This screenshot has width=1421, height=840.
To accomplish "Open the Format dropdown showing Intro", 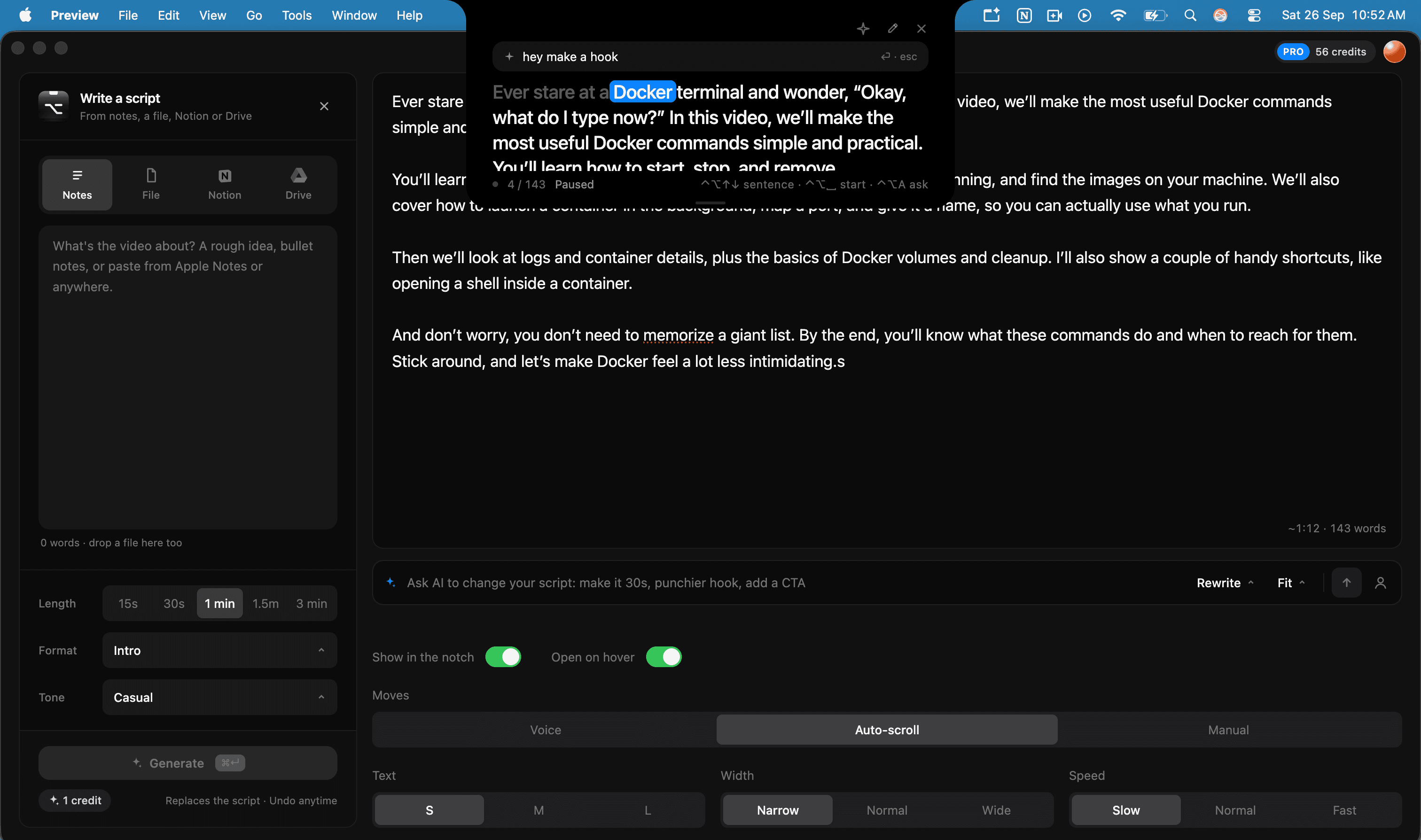I will tap(219, 650).
